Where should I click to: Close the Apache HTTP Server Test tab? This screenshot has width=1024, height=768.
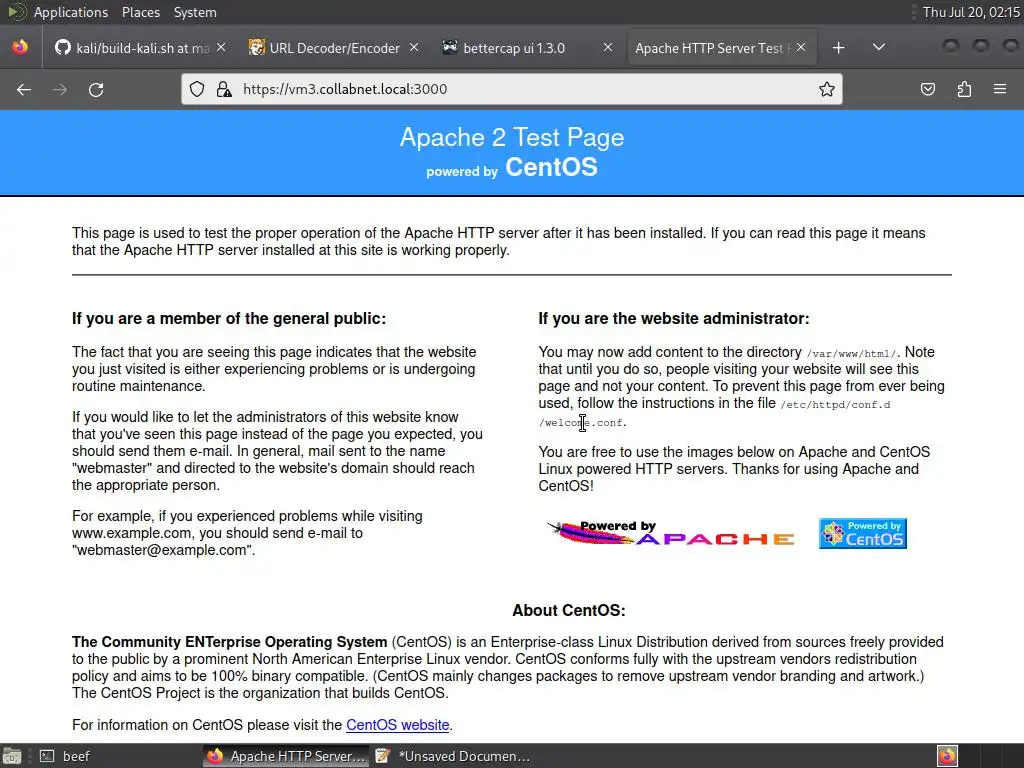pyautogui.click(x=801, y=47)
